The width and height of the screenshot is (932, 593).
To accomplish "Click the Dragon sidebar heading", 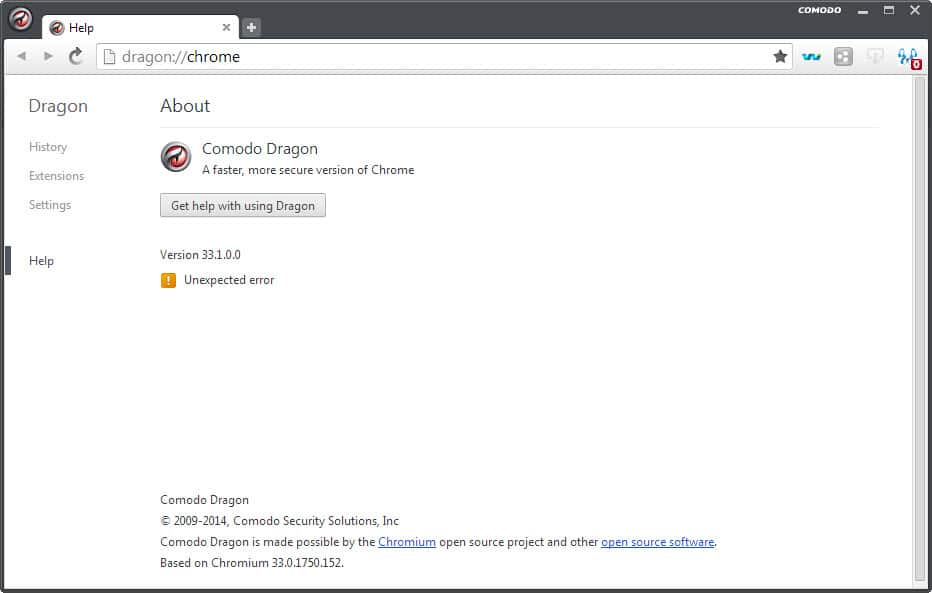I will pyautogui.click(x=58, y=106).
